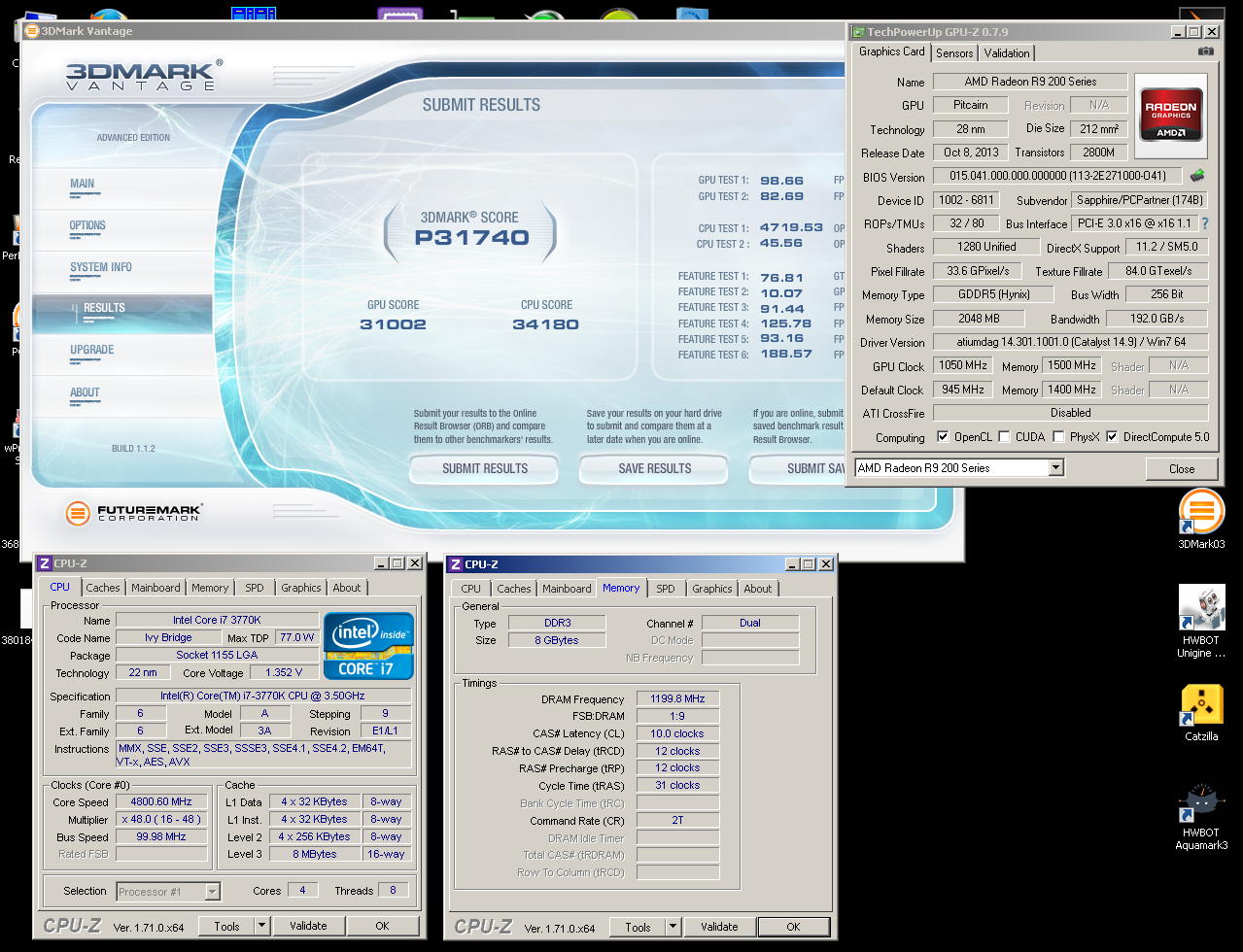Open the About tab in left CPU-Z

[x=347, y=588]
